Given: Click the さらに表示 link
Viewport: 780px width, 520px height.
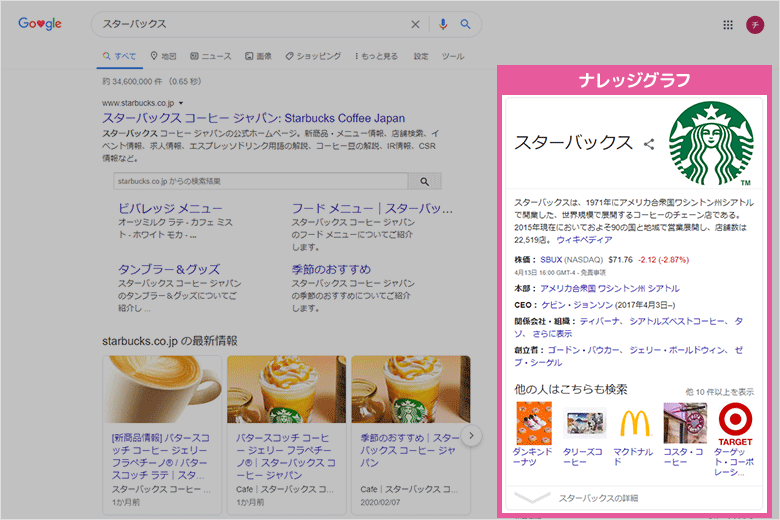Looking at the screenshot, I should point(552,333).
